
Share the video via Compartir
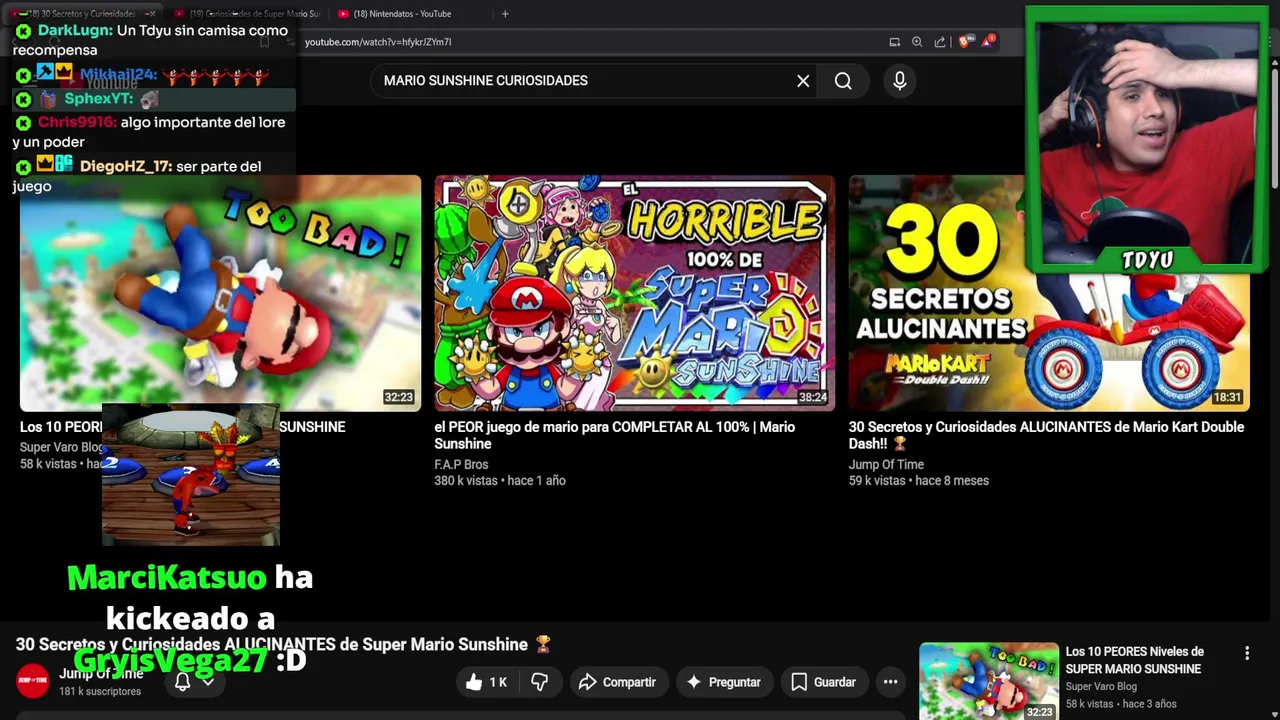coord(617,682)
